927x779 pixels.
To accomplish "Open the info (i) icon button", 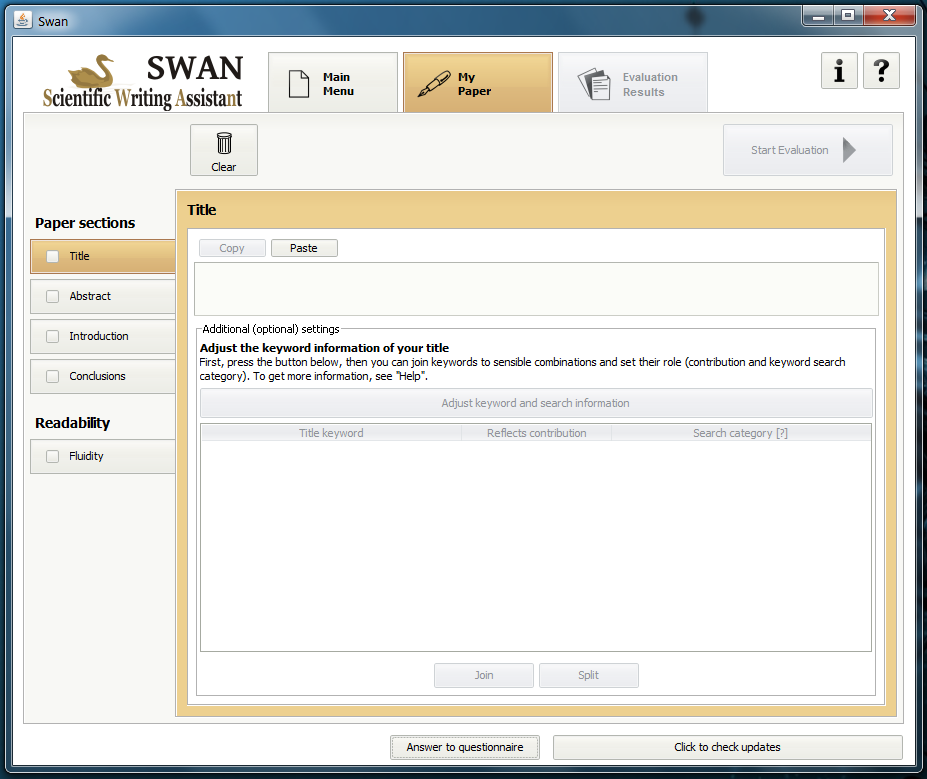I will click(x=839, y=71).
